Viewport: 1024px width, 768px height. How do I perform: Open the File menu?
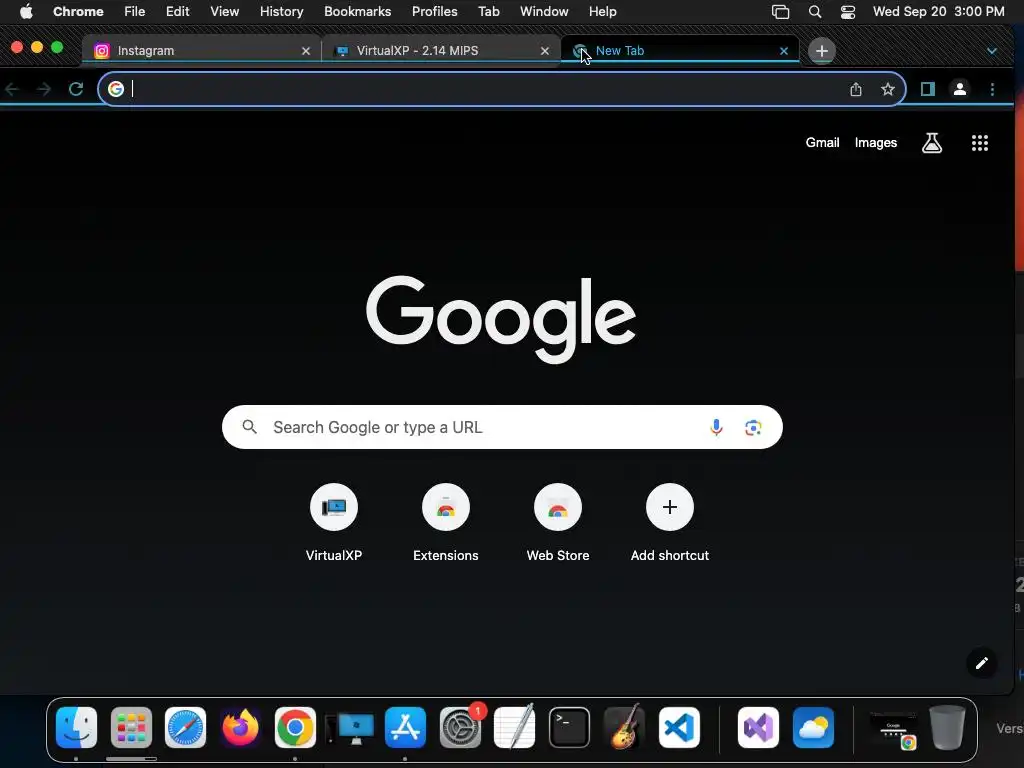click(x=135, y=12)
